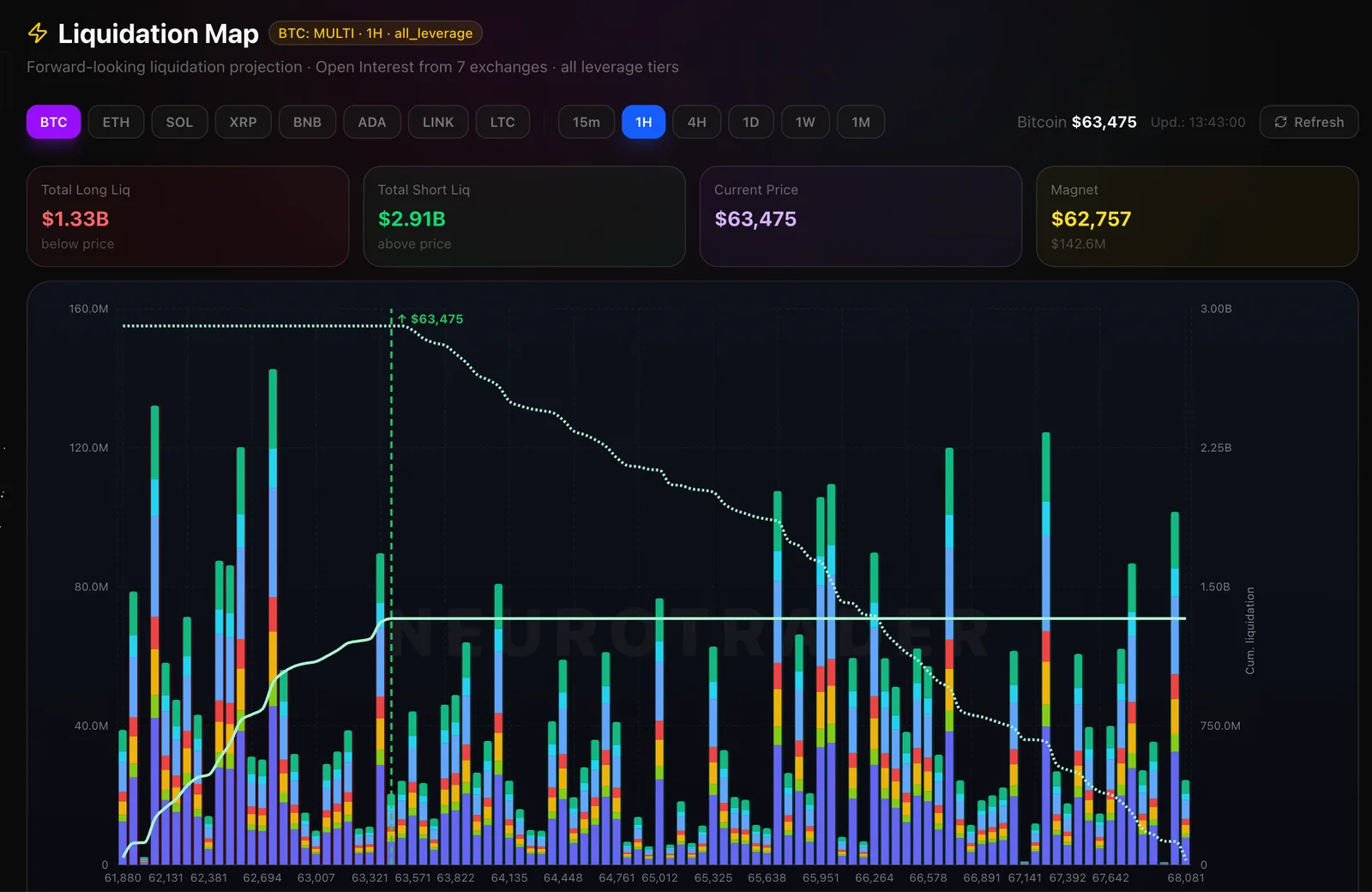Click the 40.0M left axis label

tap(91, 726)
